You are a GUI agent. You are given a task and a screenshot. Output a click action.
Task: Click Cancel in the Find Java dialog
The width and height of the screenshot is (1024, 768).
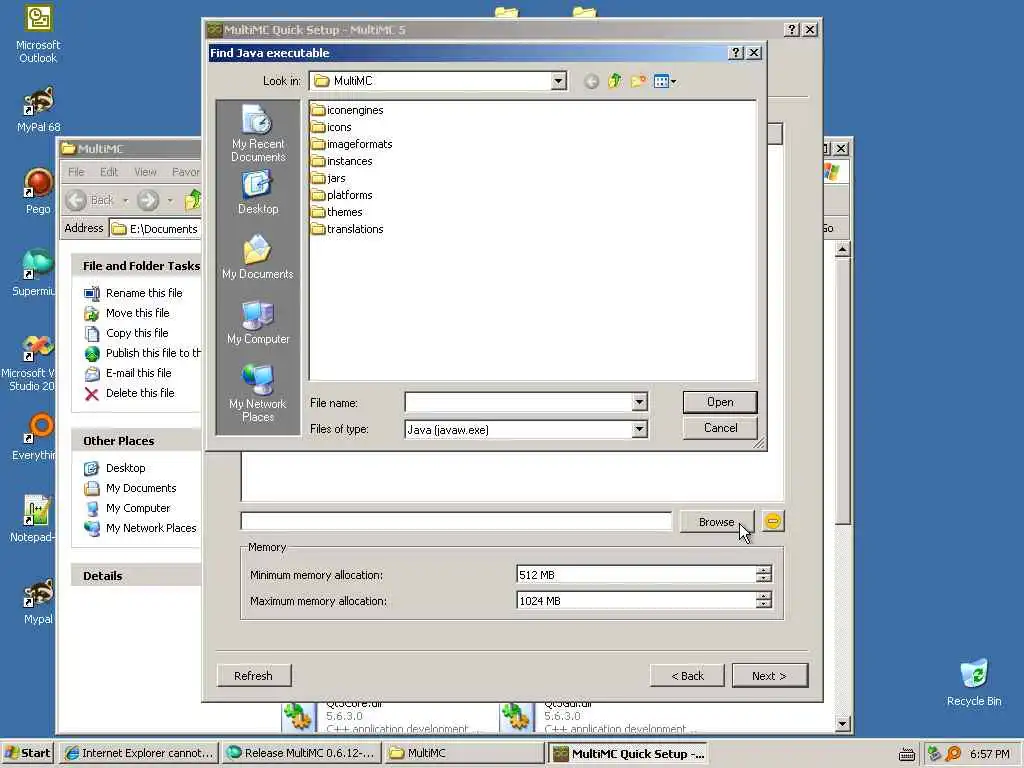[720, 428]
